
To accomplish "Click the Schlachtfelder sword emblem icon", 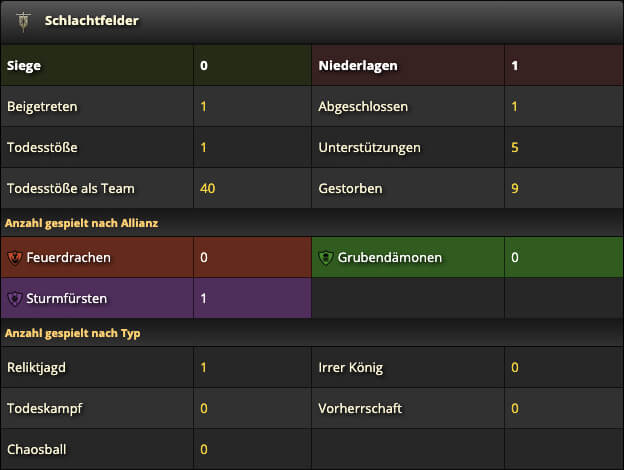I will pos(23,21).
